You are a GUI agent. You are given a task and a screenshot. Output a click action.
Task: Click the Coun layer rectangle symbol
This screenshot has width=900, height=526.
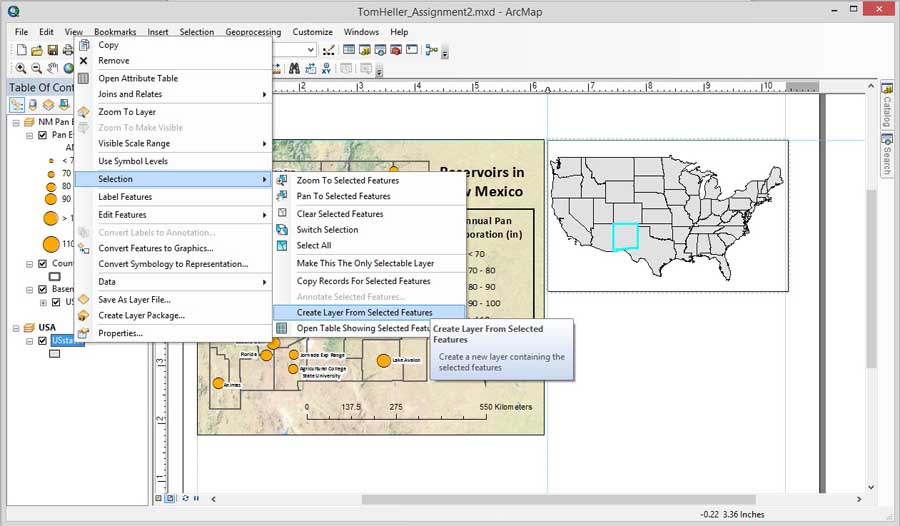pos(55,277)
